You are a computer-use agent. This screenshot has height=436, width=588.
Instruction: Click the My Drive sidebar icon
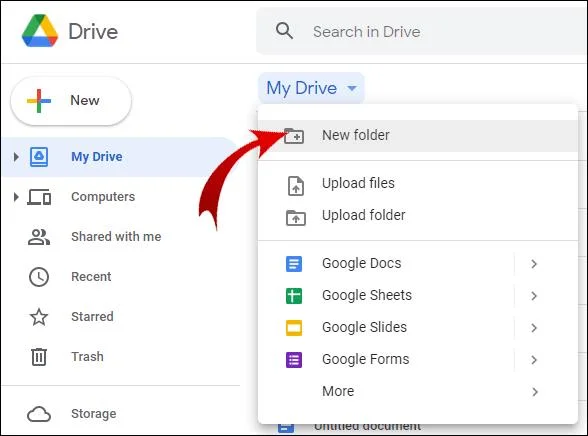(x=39, y=157)
